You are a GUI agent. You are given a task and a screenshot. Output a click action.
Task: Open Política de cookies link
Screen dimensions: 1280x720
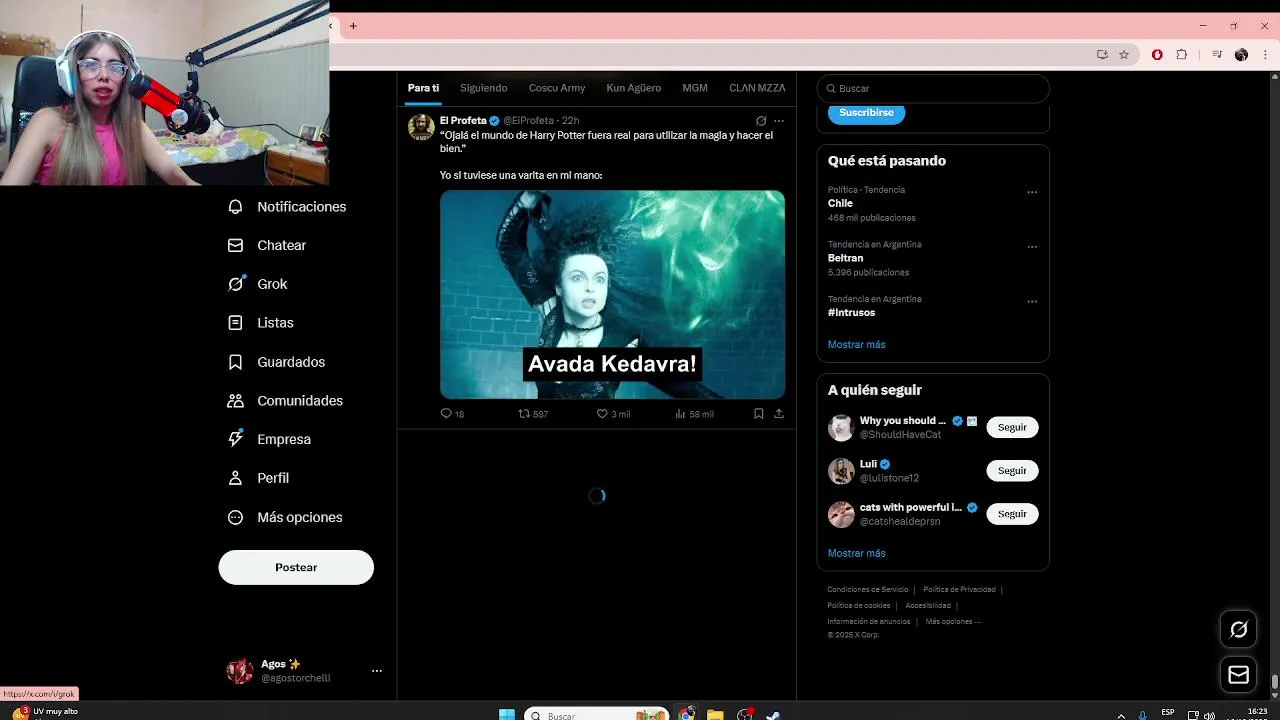(x=859, y=605)
